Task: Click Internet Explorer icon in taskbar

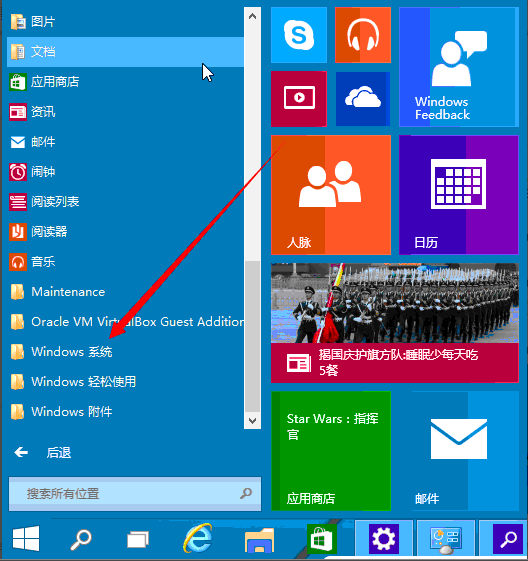Action: pyautogui.click(x=198, y=538)
